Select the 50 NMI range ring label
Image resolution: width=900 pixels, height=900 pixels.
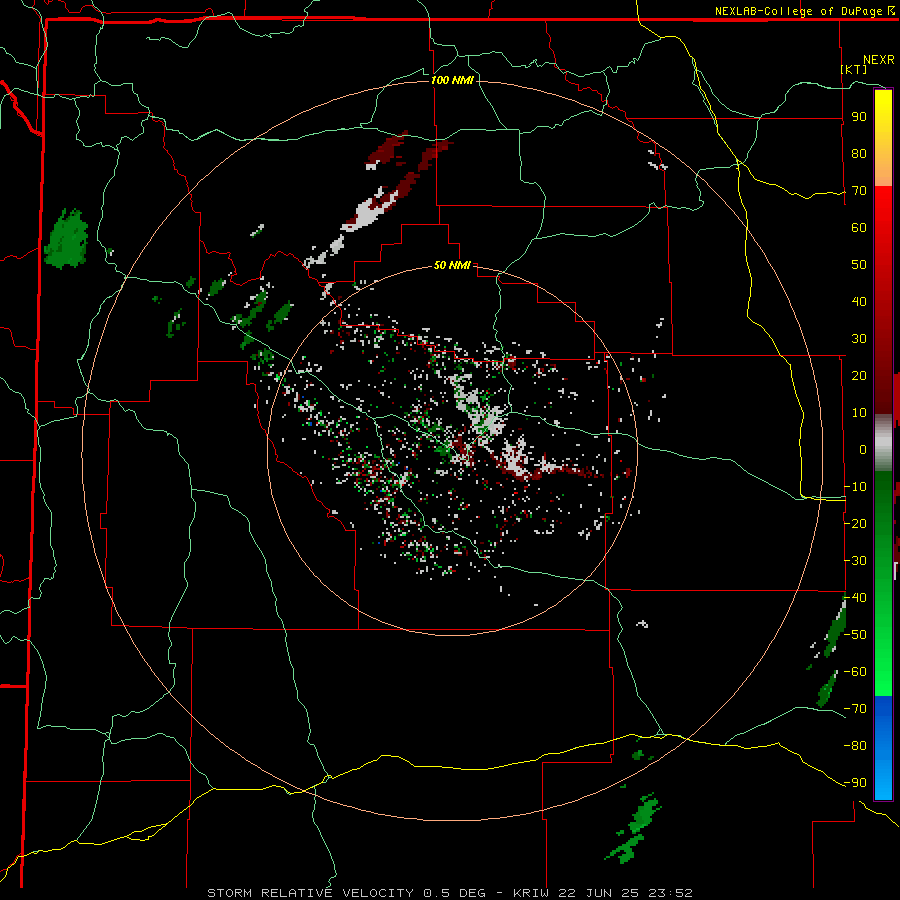click(452, 265)
